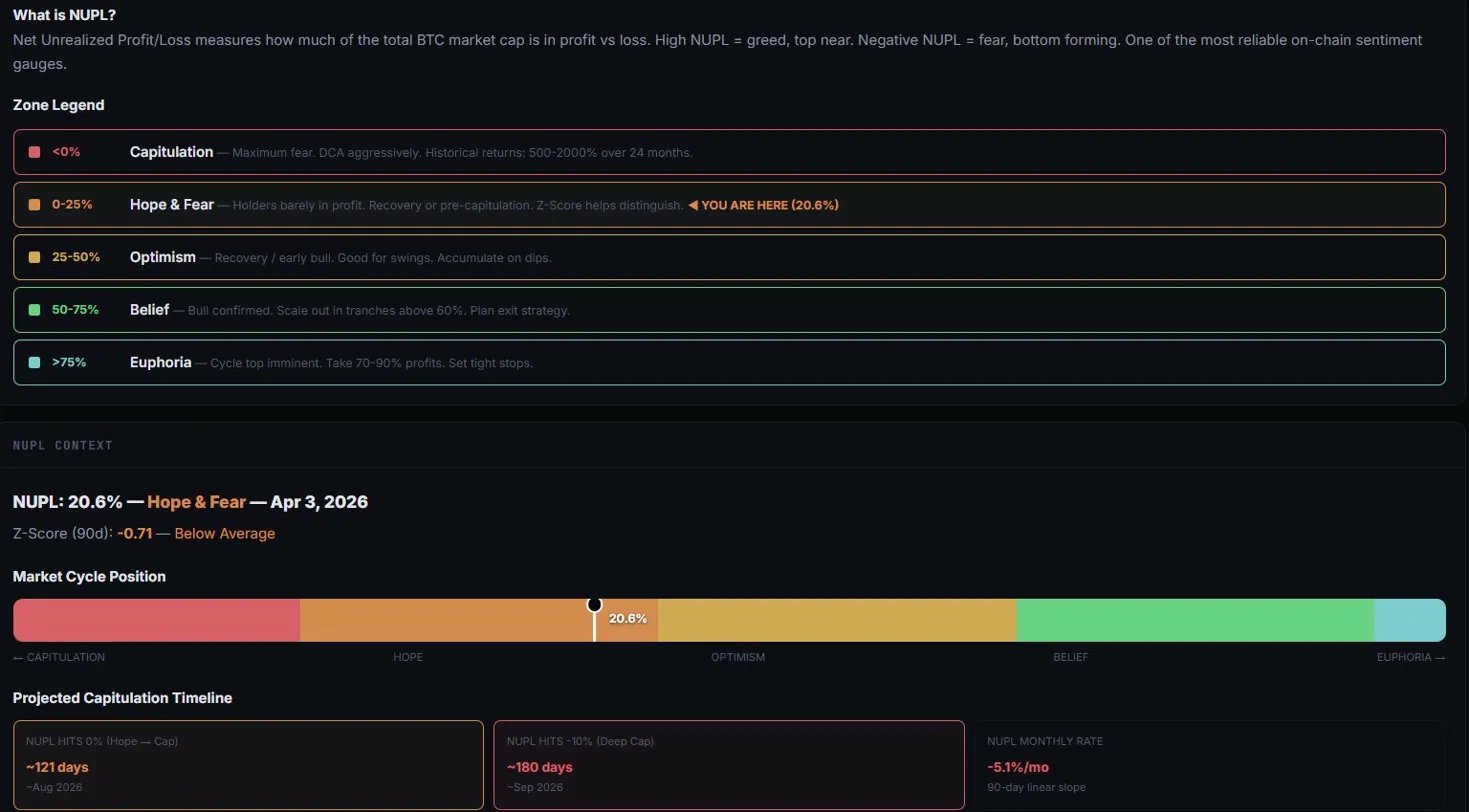Select the white cycle position dot marker

click(594, 604)
